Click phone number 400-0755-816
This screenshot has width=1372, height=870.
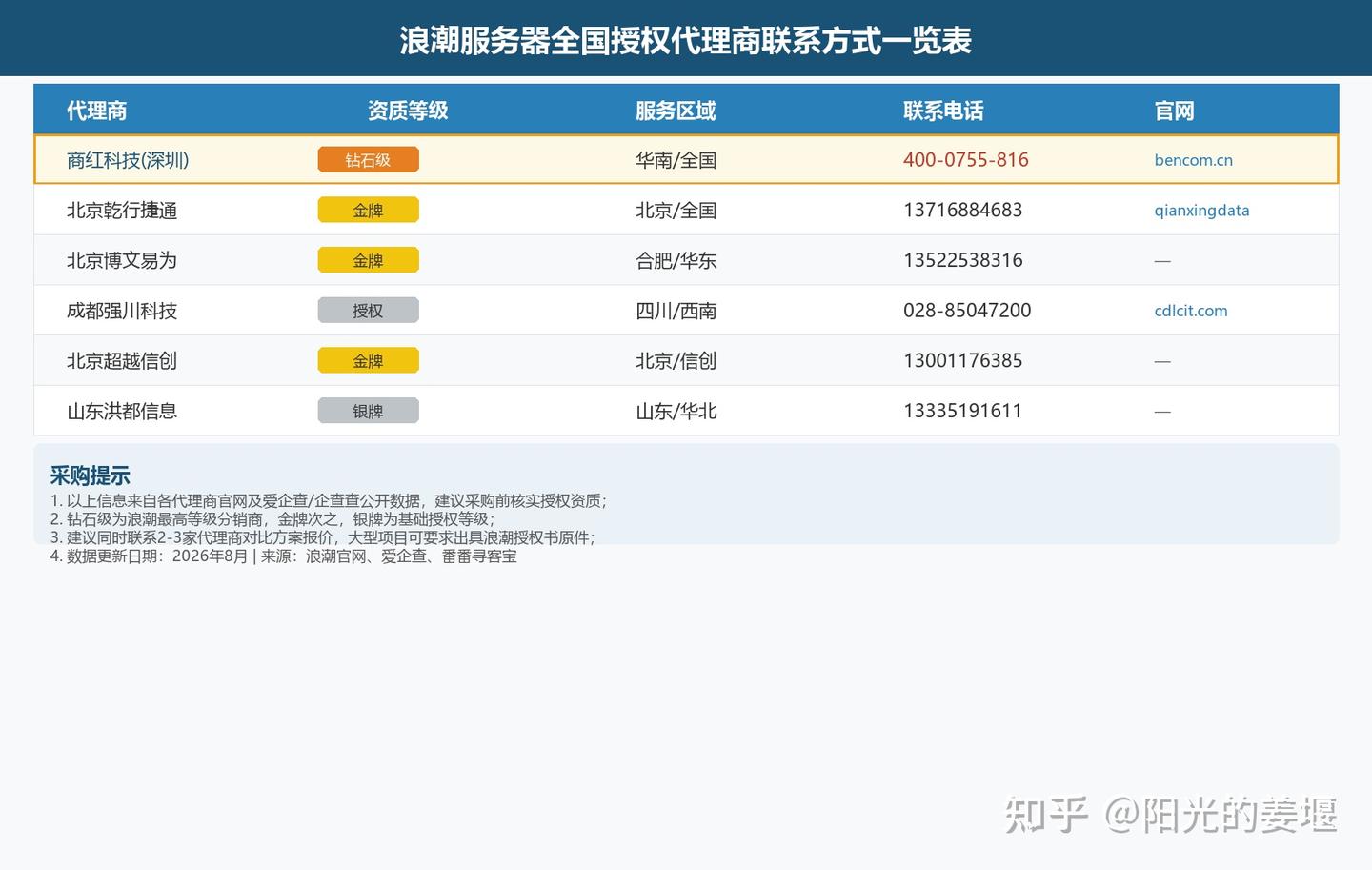point(966,160)
